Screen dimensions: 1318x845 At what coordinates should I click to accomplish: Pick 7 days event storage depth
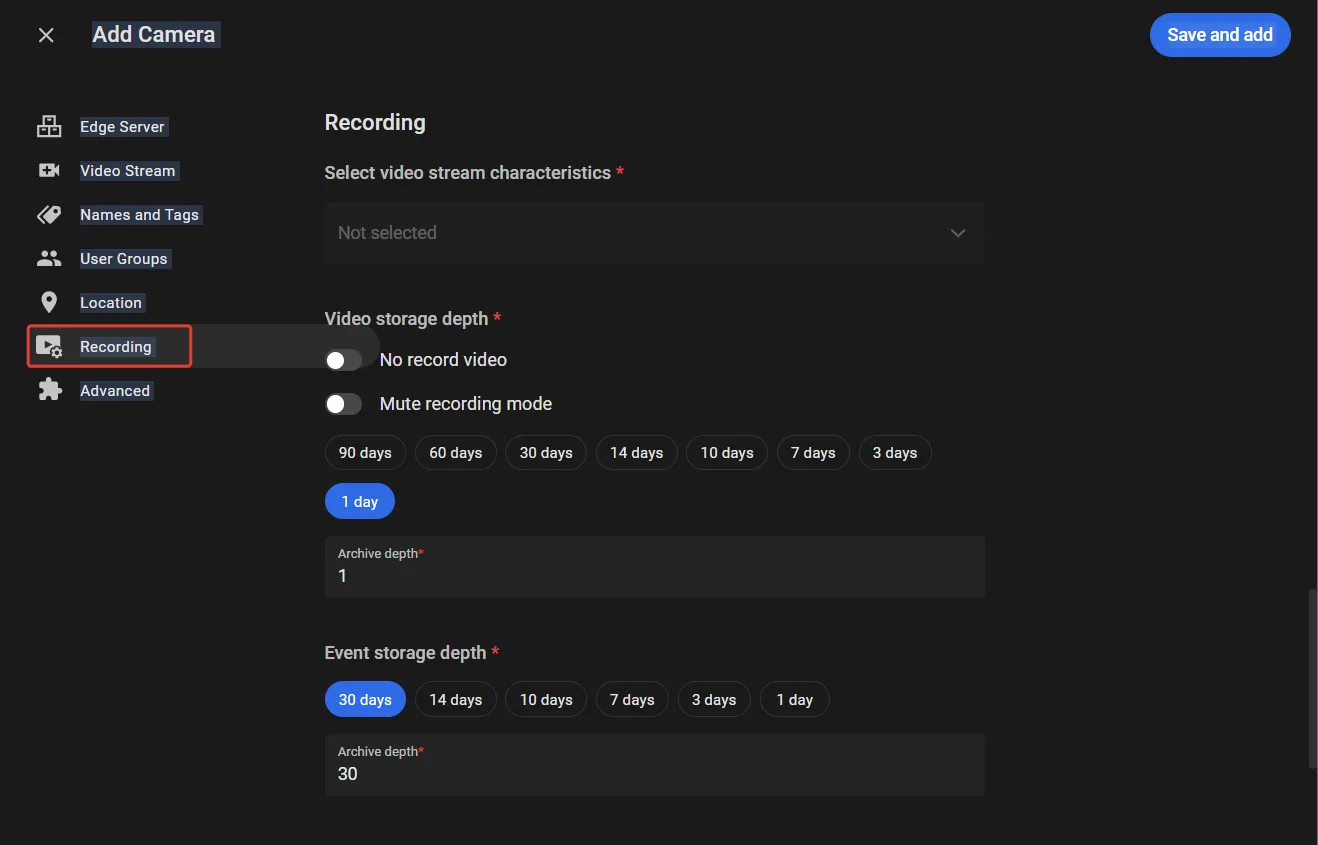click(x=633, y=700)
